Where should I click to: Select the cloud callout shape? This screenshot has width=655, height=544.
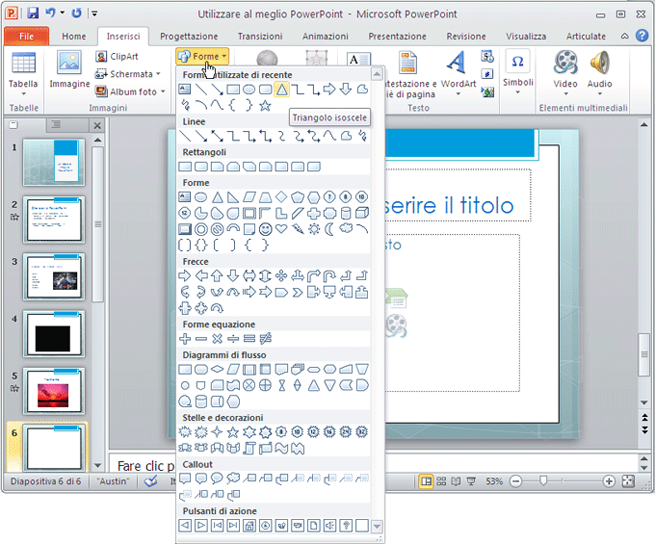tap(233, 478)
